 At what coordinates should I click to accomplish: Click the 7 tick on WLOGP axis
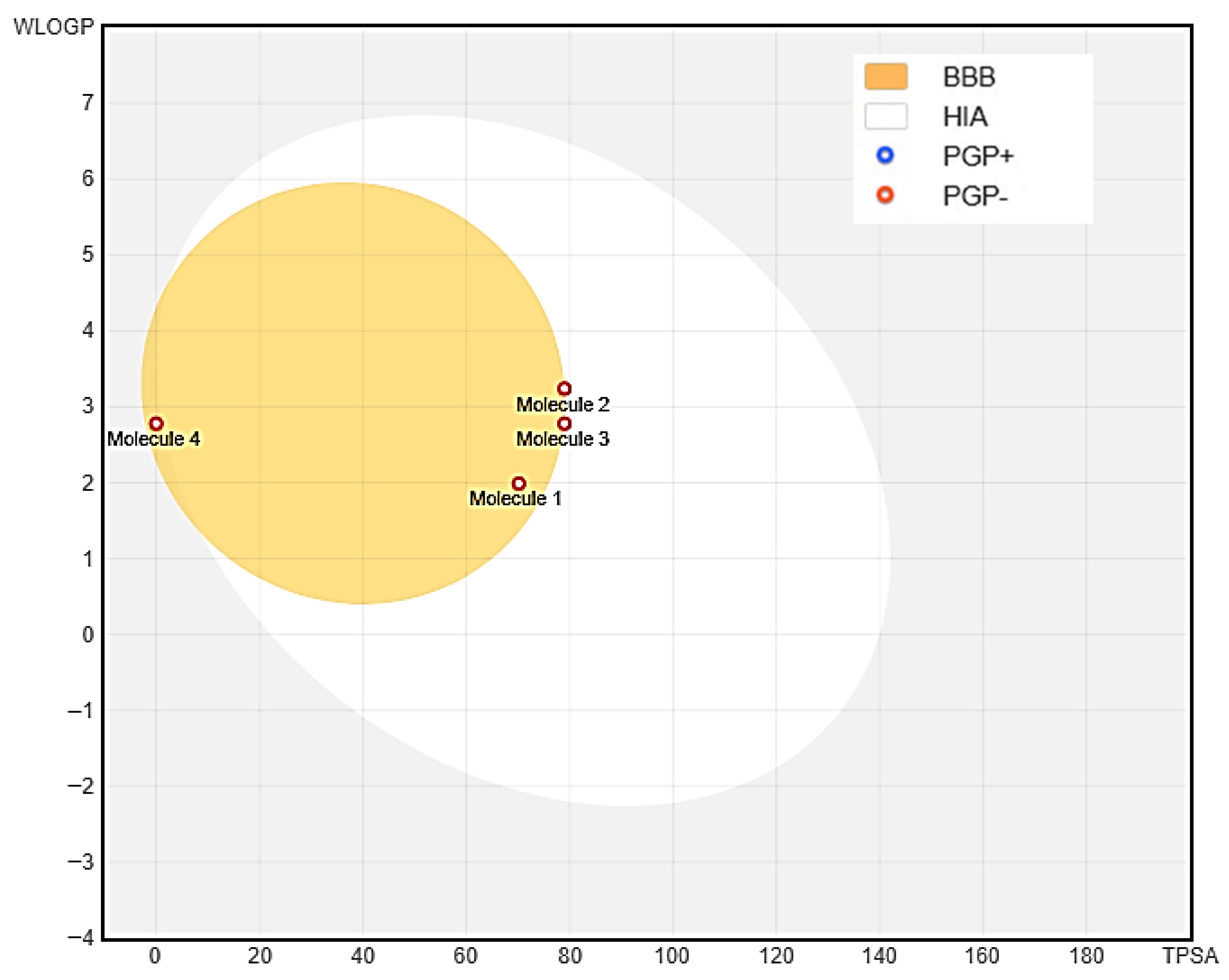87,103
